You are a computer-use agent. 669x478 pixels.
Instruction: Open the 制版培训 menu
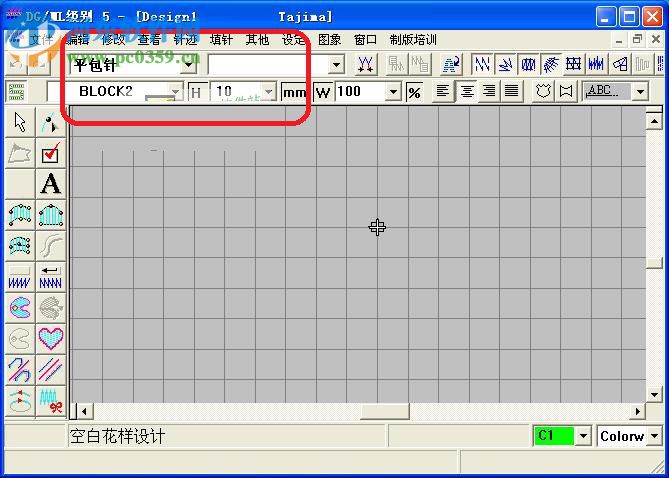click(413, 39)
